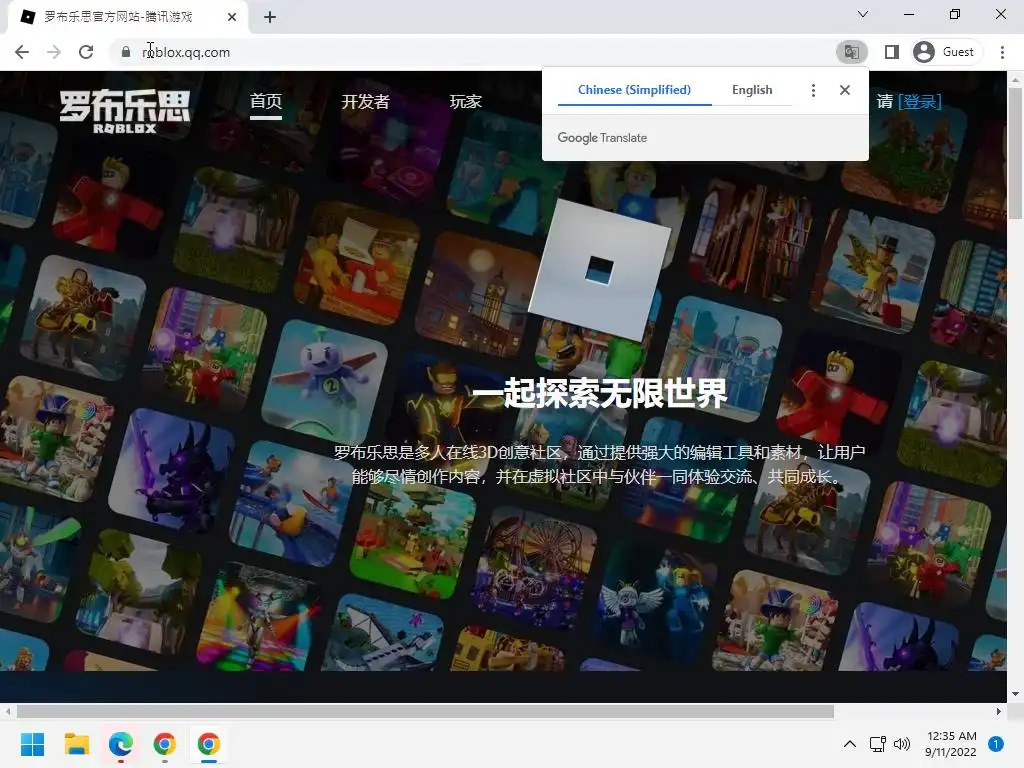1024x768 pixels.
Task: Open a new browser tab
Action: (270, 17)
